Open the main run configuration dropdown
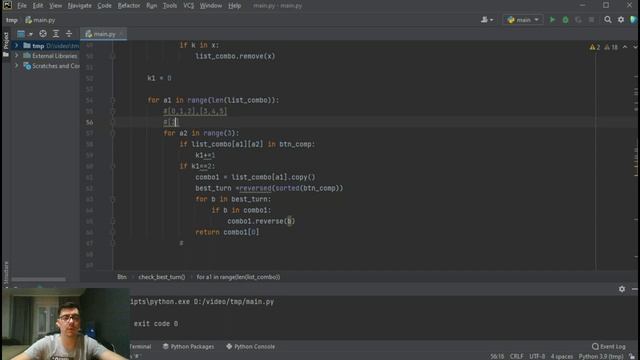The height and width of the screenshot is (360, 640). coord(523,20)
